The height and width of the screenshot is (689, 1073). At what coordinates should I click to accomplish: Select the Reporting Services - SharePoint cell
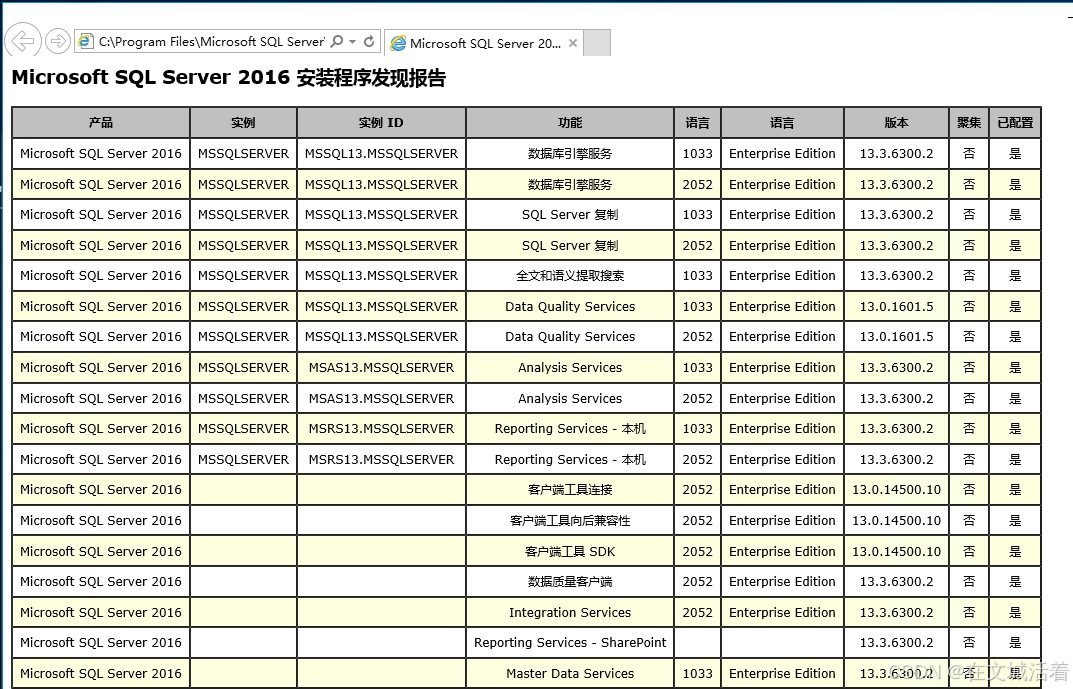coord(570,642)
